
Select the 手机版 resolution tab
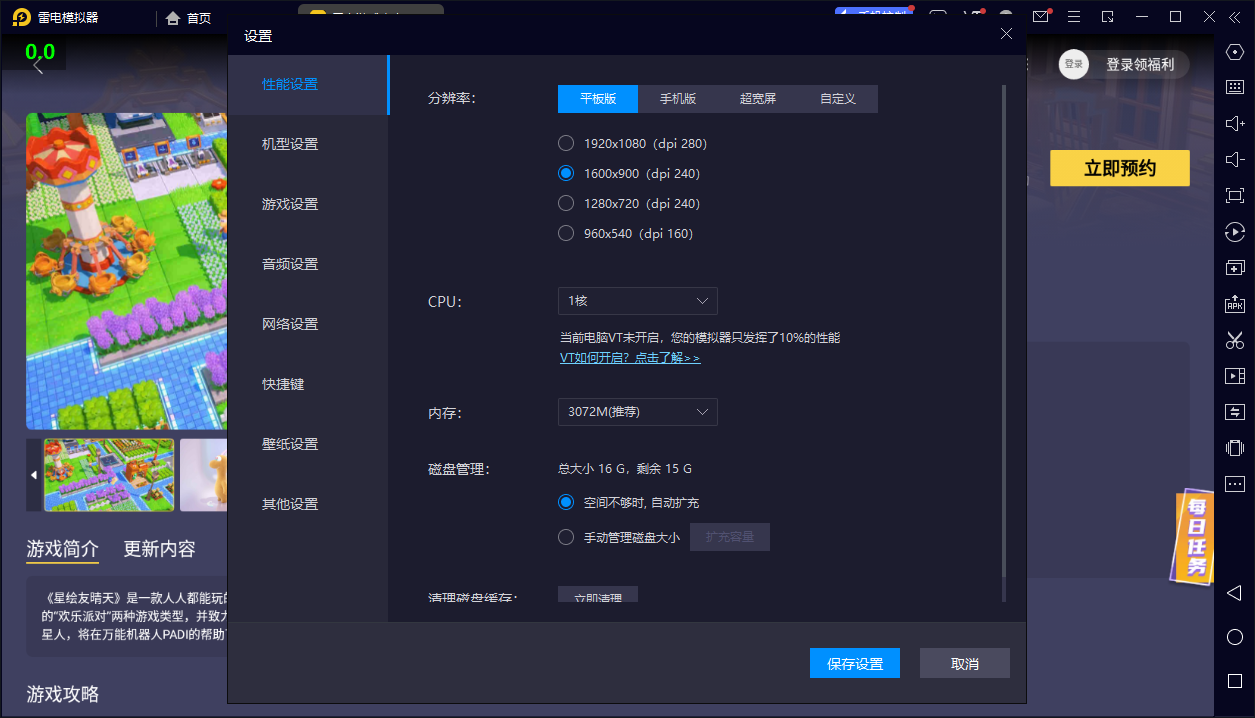coord(677,99)
